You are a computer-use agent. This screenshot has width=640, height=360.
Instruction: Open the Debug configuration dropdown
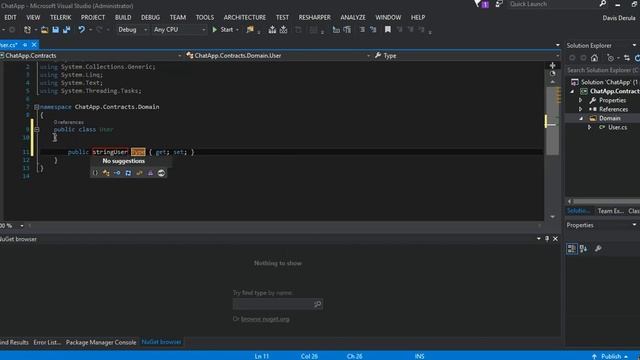[x=132, y=29]
